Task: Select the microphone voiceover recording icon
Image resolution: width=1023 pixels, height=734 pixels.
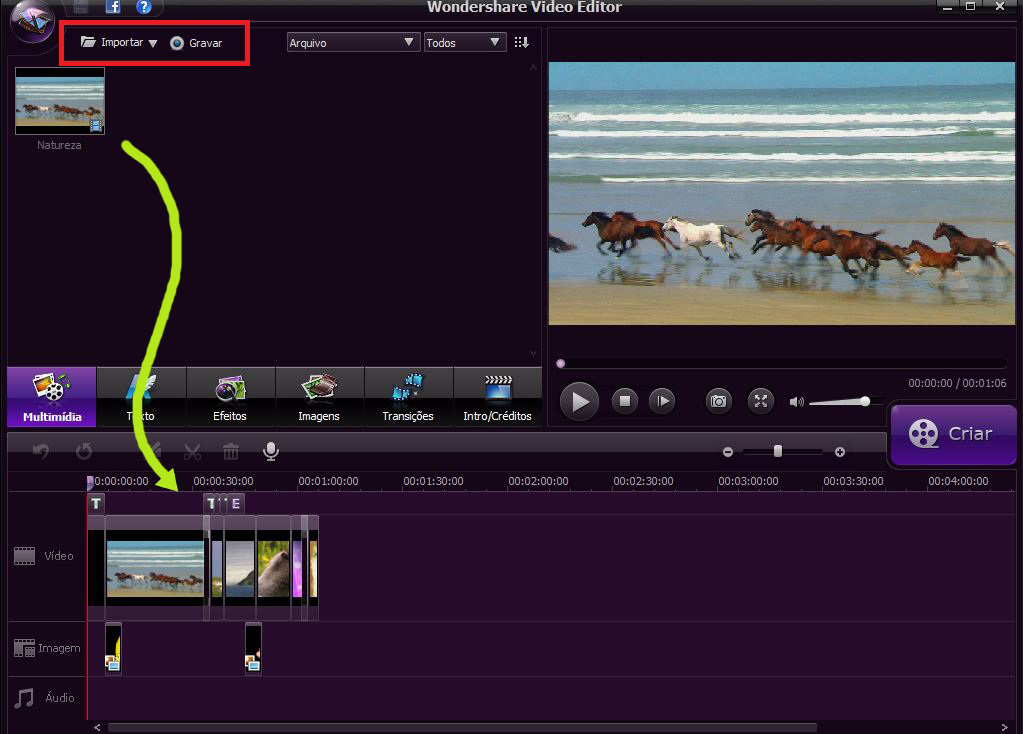Action: tap(270, 451)
